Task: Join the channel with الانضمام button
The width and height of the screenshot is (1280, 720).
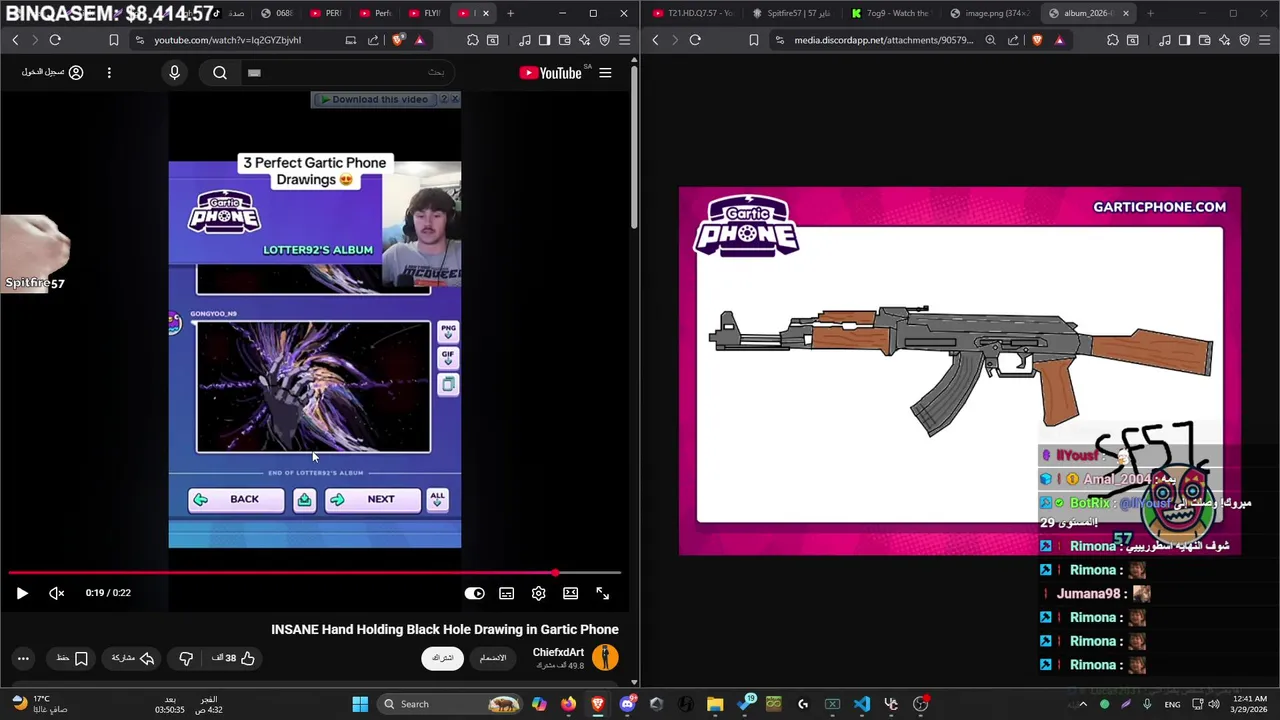Action: pyautogui.click(x=492, y=658)
